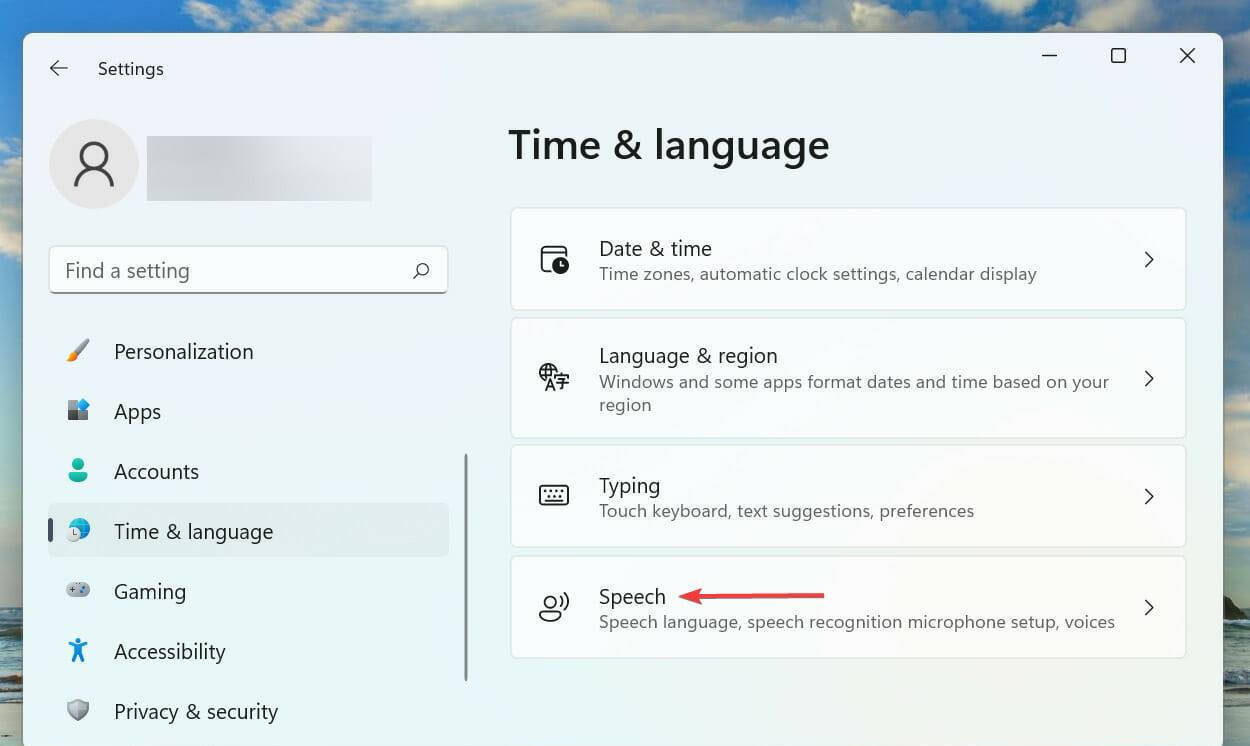Open Typing settings via chevron
This screenshot has height=746, width=1250.
(x=1149, y=497)
